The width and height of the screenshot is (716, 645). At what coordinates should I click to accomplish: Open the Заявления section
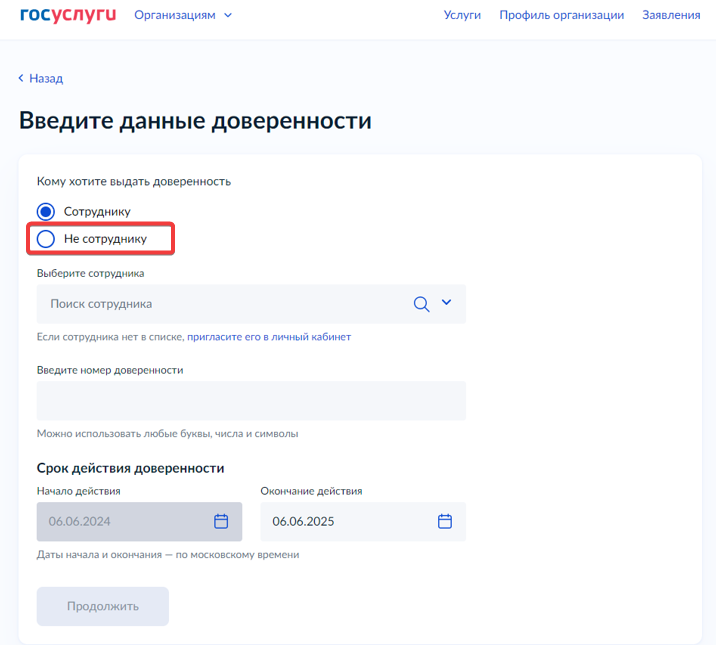tap(671, 15)
